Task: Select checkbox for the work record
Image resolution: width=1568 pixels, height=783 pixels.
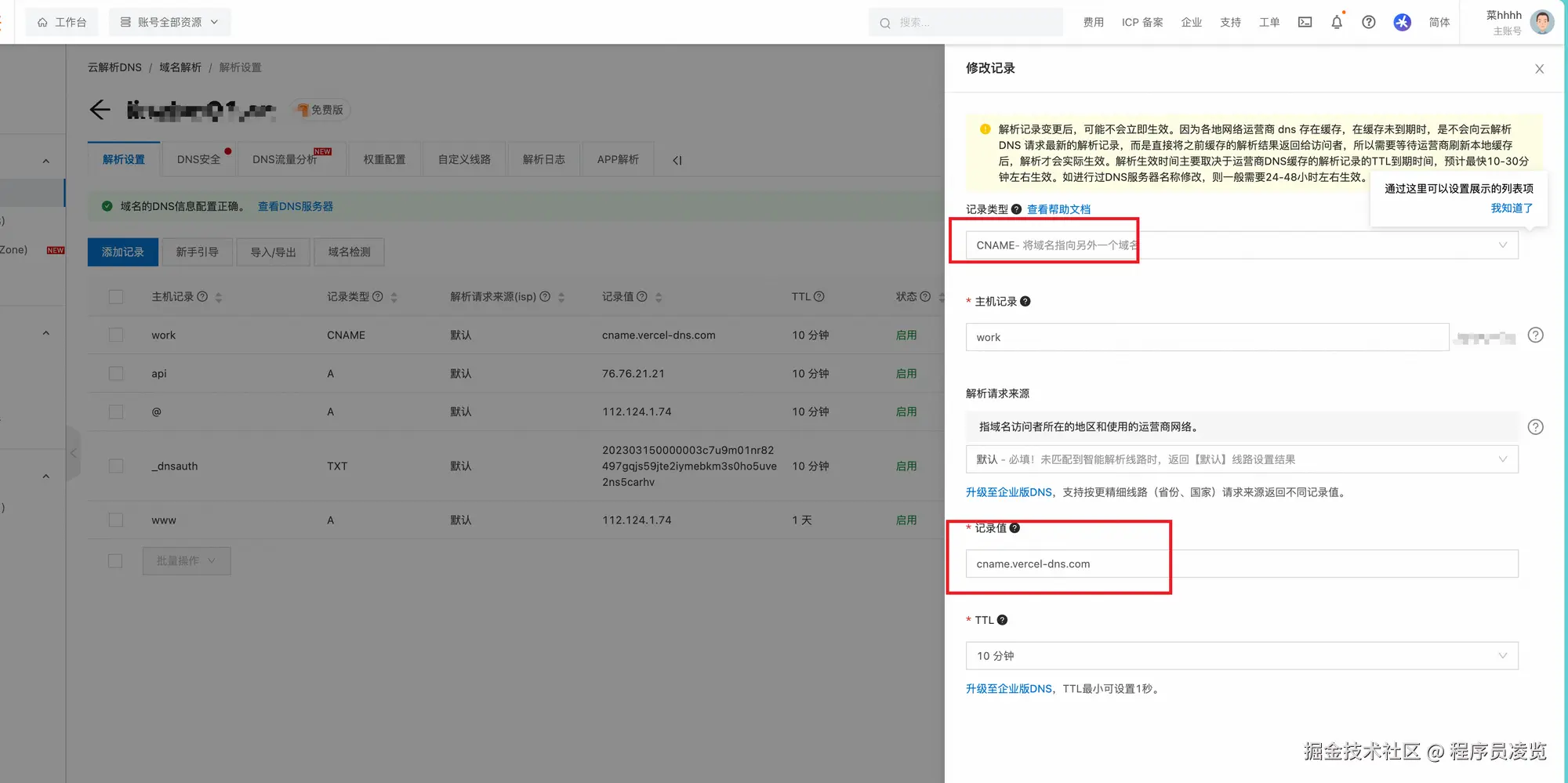Action: [116, 335]
